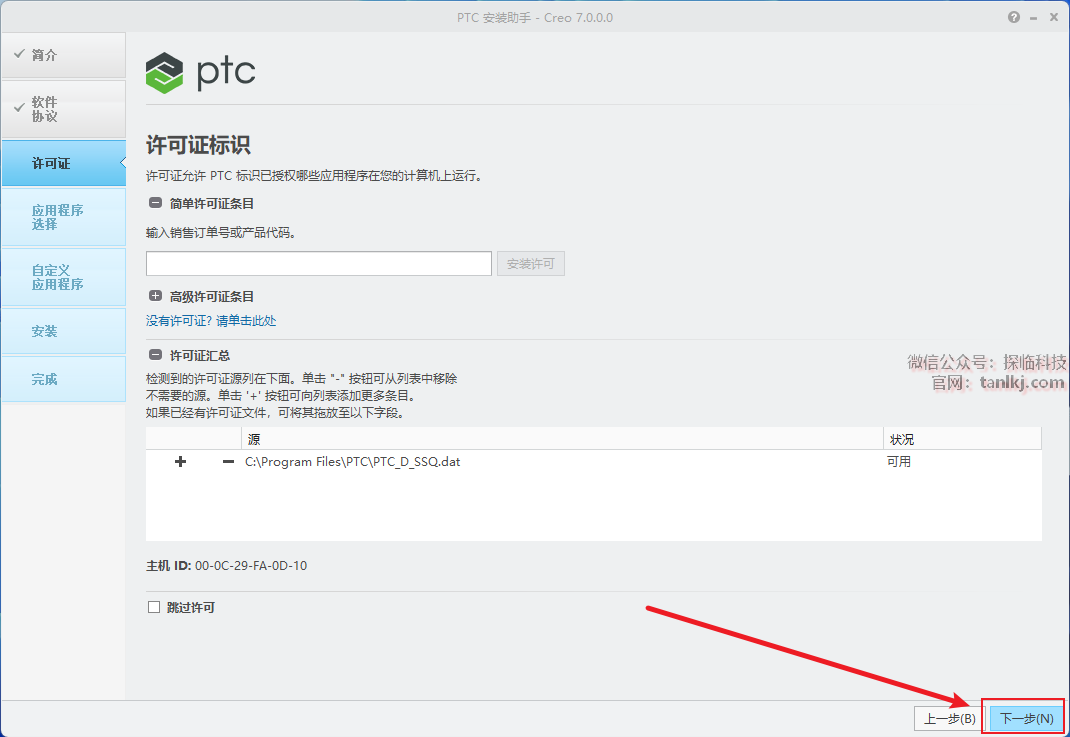
Task: Click the host ID 00-0C-29-FA-0D-10
Action: 251,566
